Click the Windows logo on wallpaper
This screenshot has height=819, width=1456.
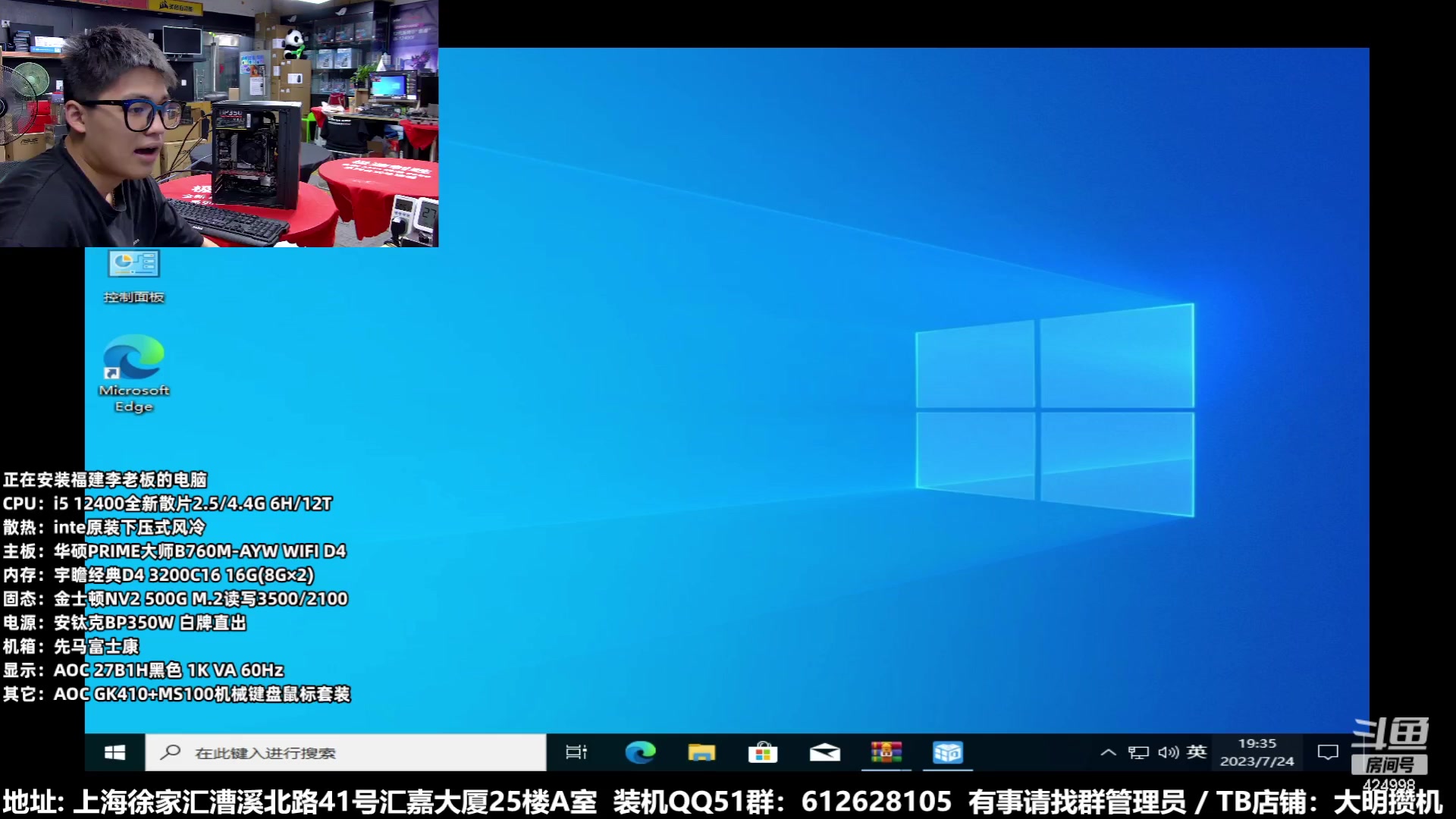tap(1054, 409)
